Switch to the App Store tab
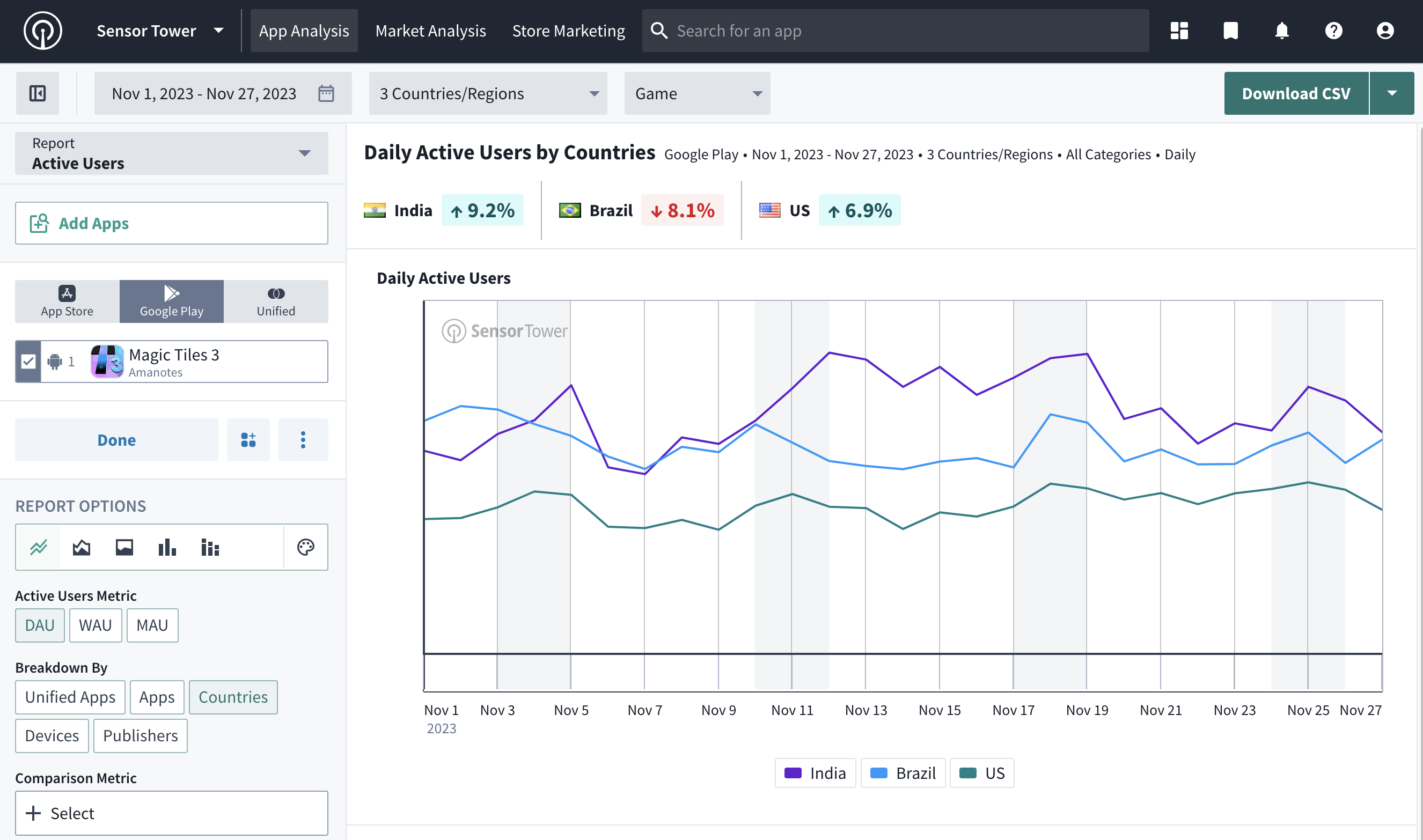Viewport: 1423px width, 840px height. coord(67,301)
